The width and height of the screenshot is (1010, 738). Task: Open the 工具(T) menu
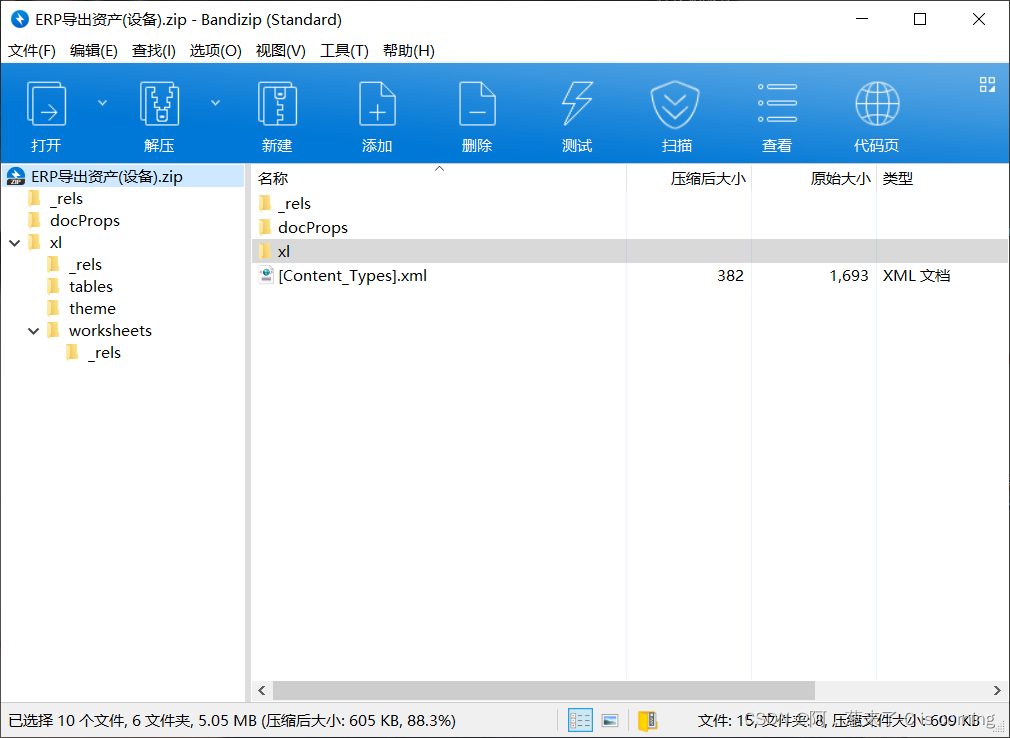click(345, 51)
